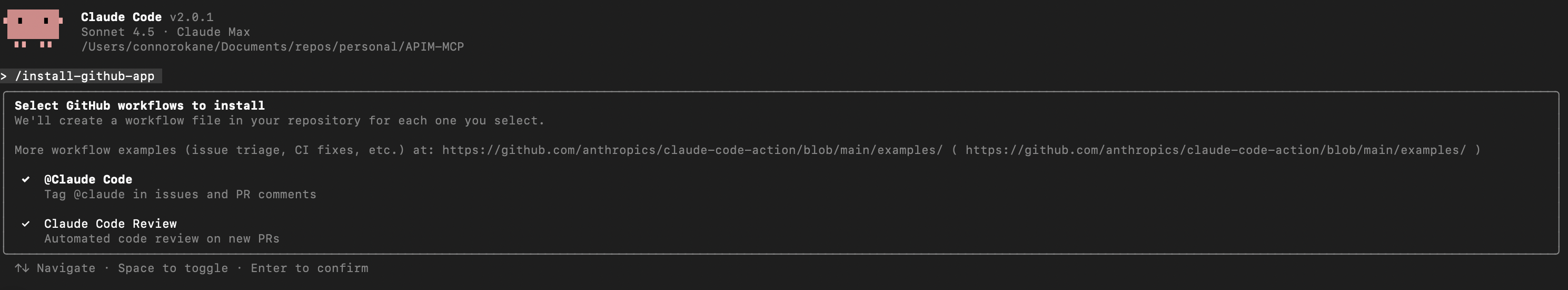Click the up/down arrows Navigate icon
The image size is (1568, 290).
click(22, 268)
